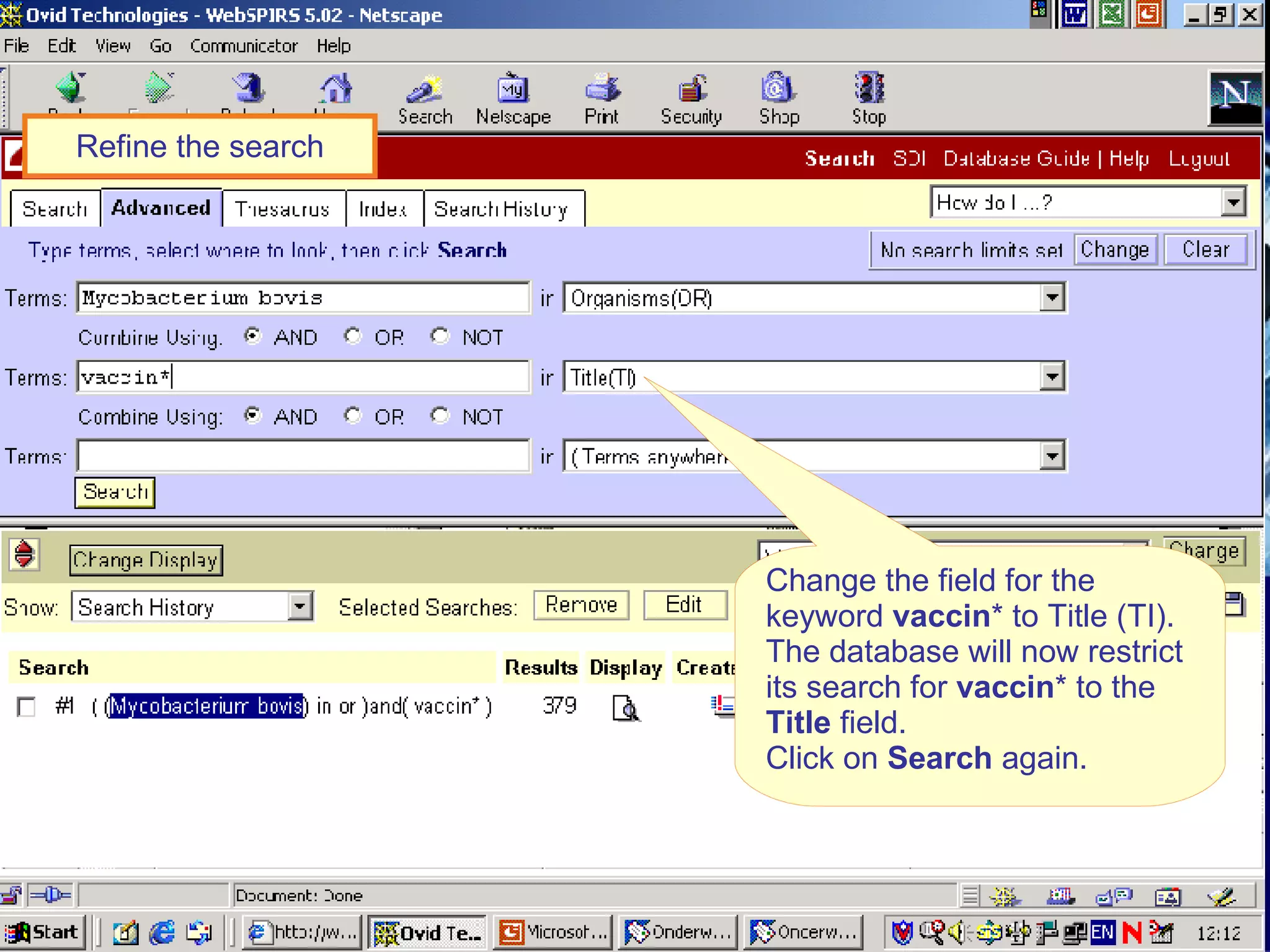Screen dimensions: 1270x952
Task: Click the Netscape N tray icon
Action: (x=1132, y=932)
